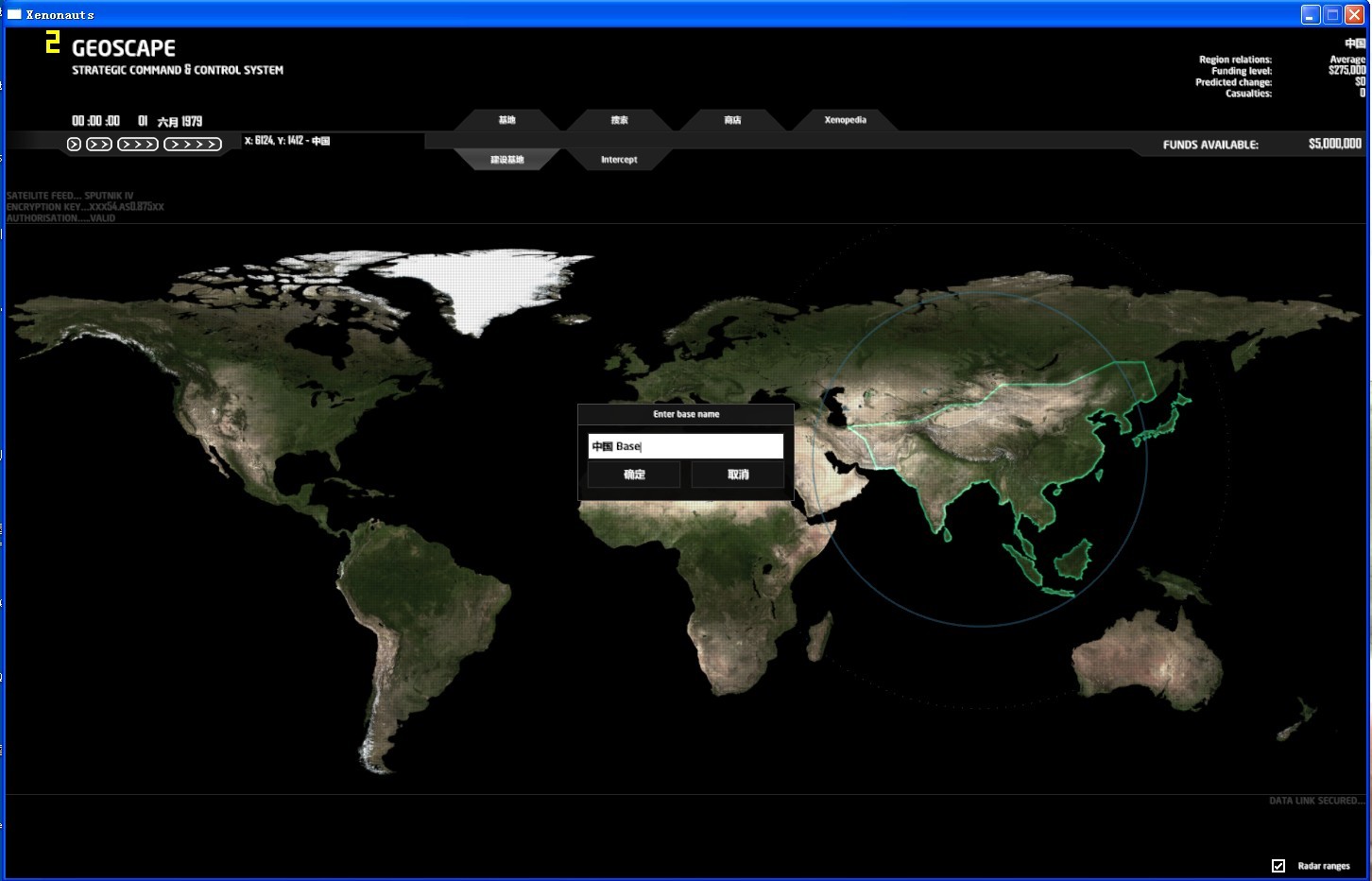Toggle the Radar ranges checkbox

[x=1278, y=866]
